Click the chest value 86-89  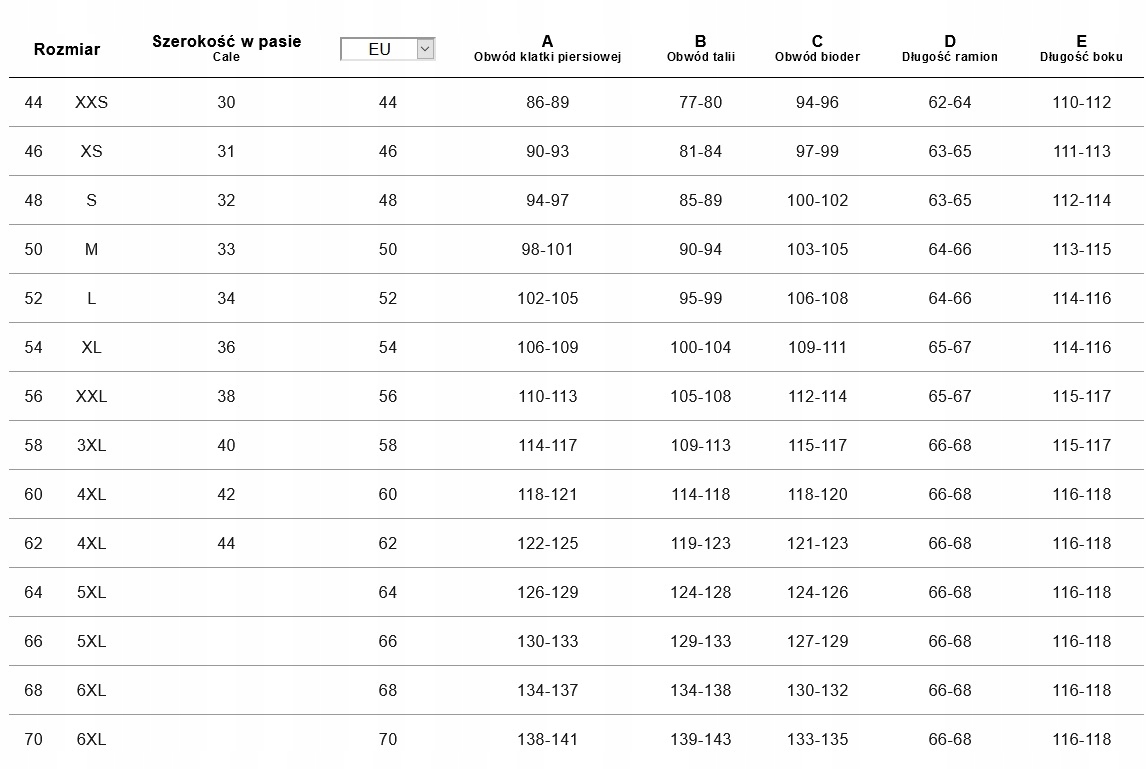click(x=547, y=102)
